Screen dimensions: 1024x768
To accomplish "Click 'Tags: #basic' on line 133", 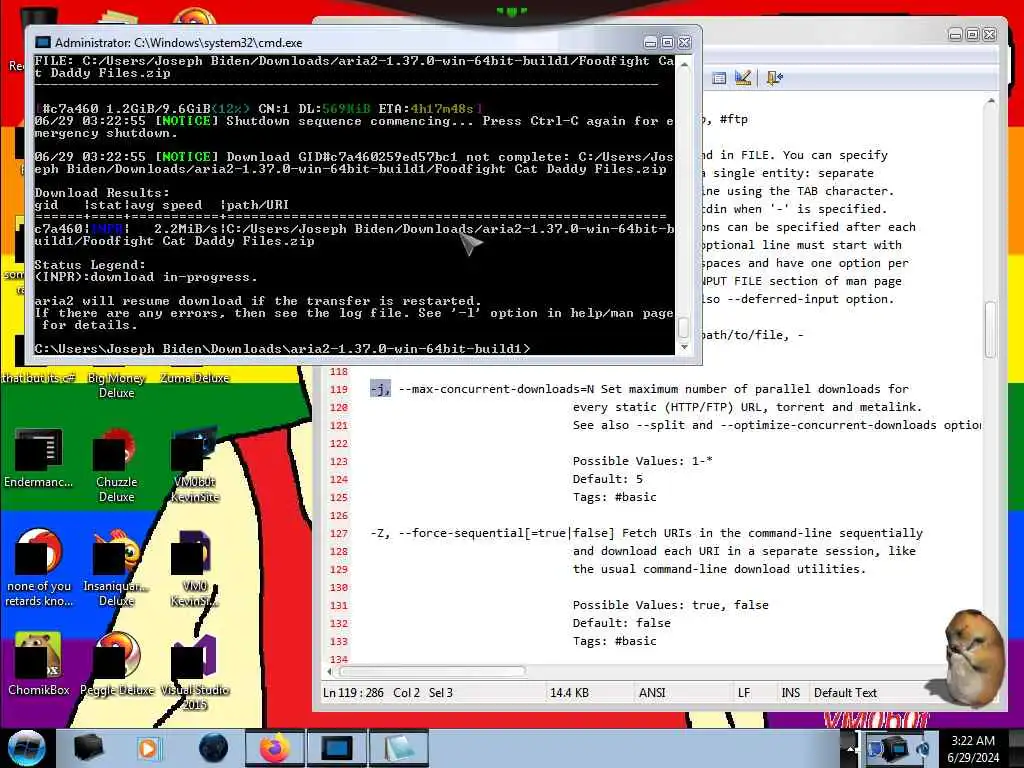I will point(615,641).
